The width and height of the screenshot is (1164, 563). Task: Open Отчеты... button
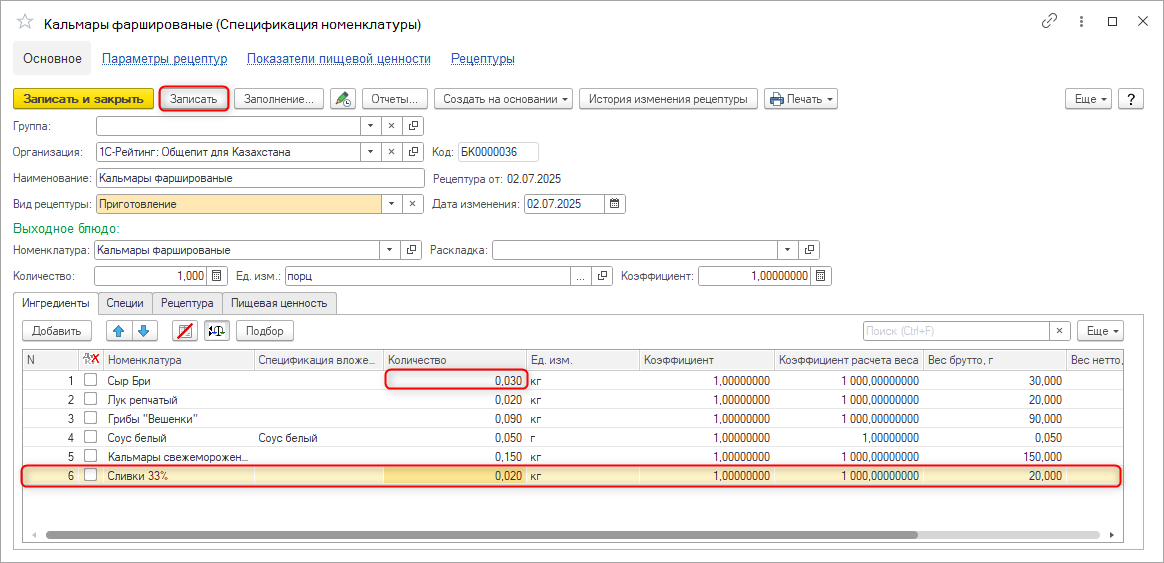395,99
